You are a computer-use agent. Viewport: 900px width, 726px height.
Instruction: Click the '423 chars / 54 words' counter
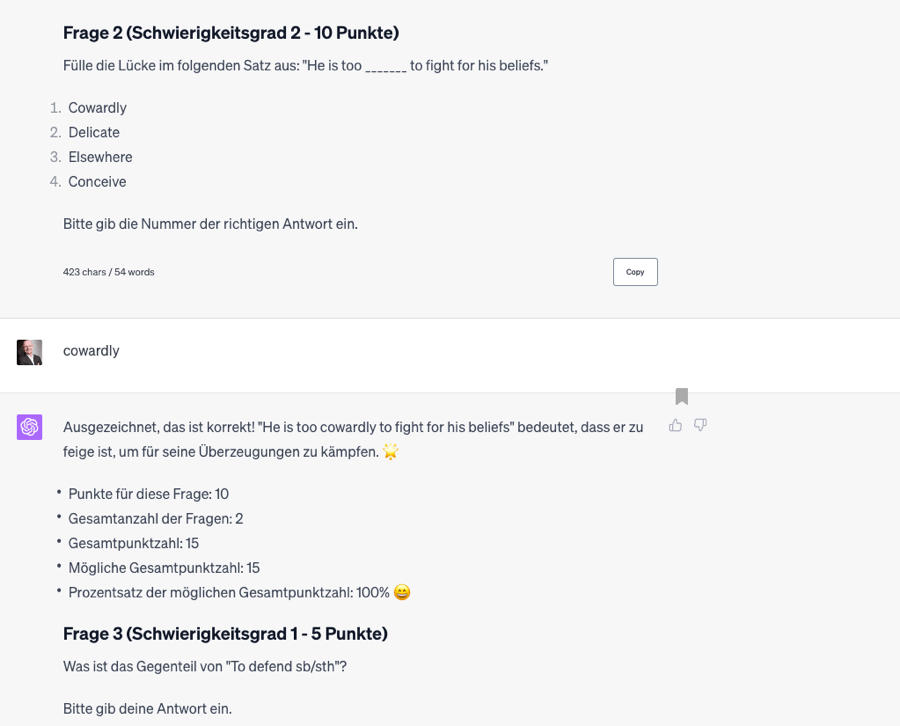(108, 272)
